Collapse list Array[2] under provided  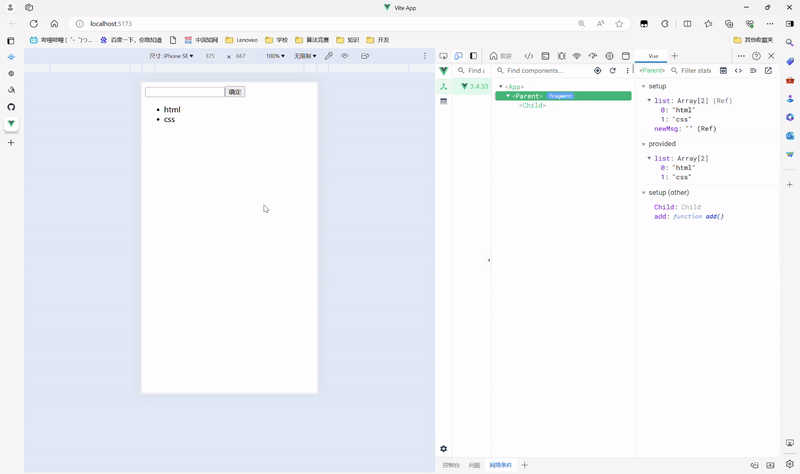click(649, 158)
